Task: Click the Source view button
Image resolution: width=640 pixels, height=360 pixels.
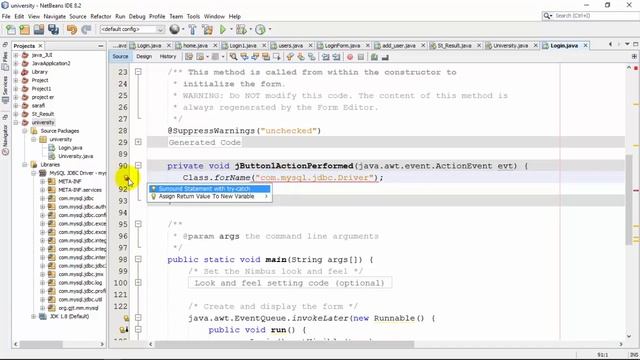Action: (x=120, y=57)
